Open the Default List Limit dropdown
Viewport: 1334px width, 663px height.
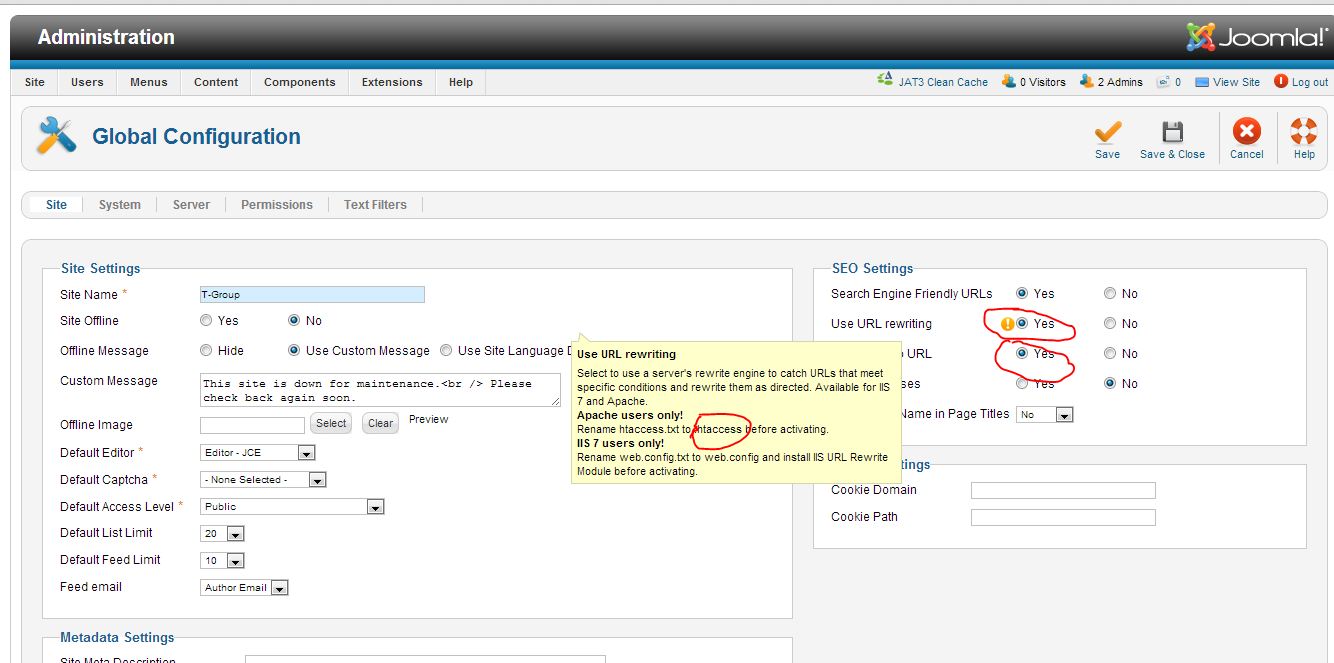tap(222, 534)
